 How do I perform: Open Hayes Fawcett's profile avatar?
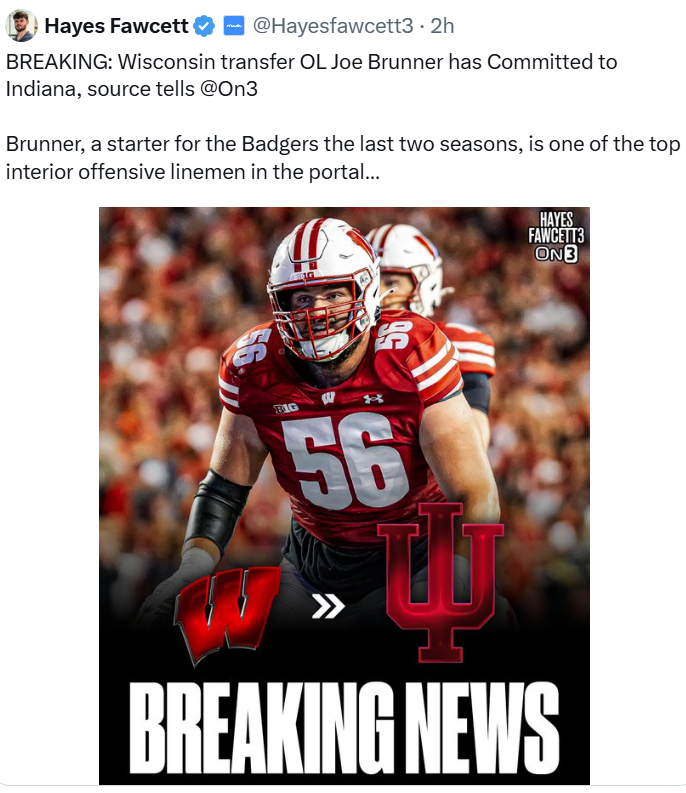[x=21, y=25]
